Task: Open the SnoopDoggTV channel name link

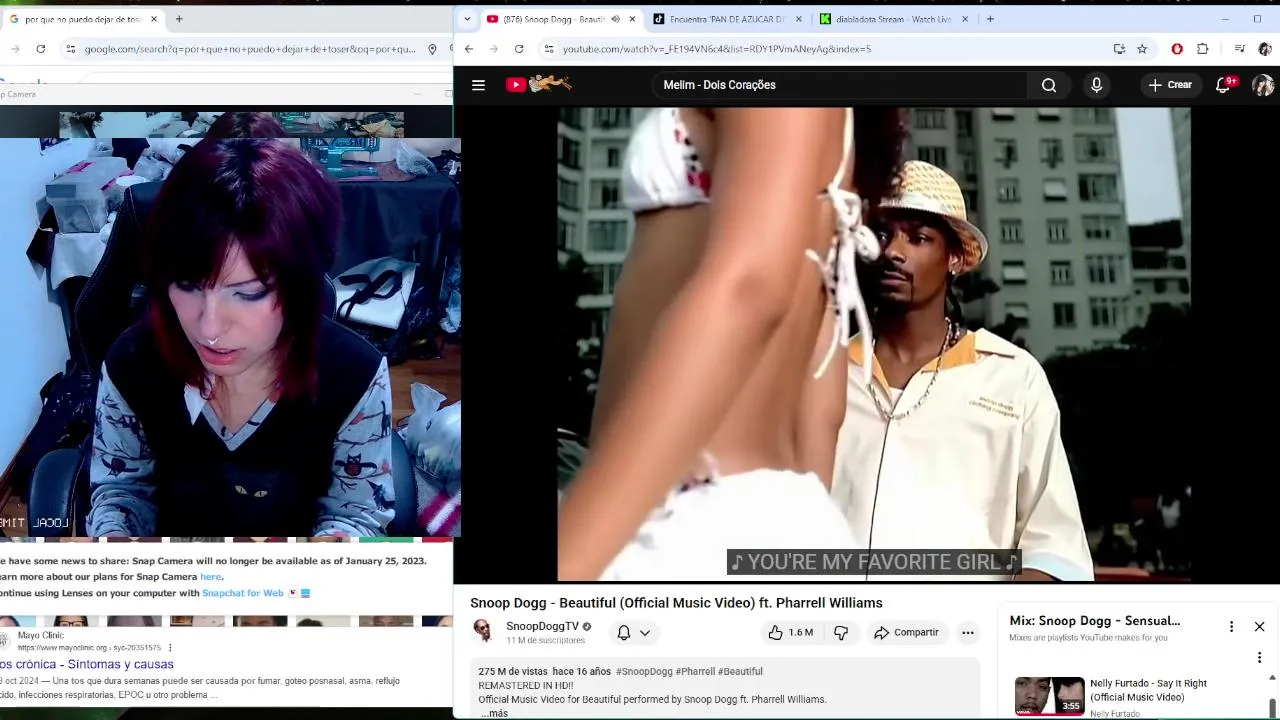Action: [542, 626]
